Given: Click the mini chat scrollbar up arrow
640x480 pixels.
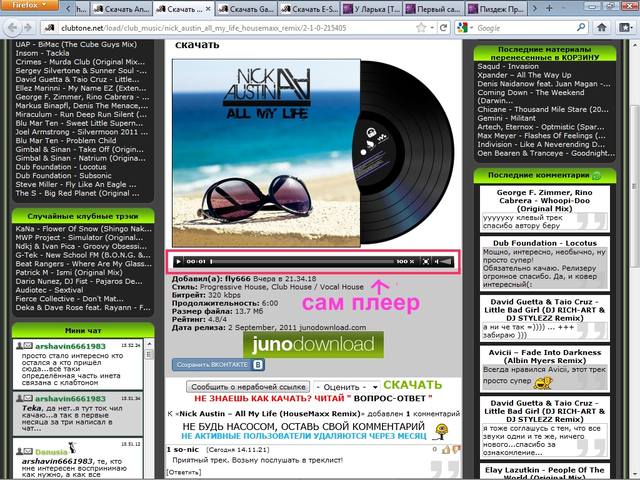Looking at the screenshot, I should click(x=149, y=344).
